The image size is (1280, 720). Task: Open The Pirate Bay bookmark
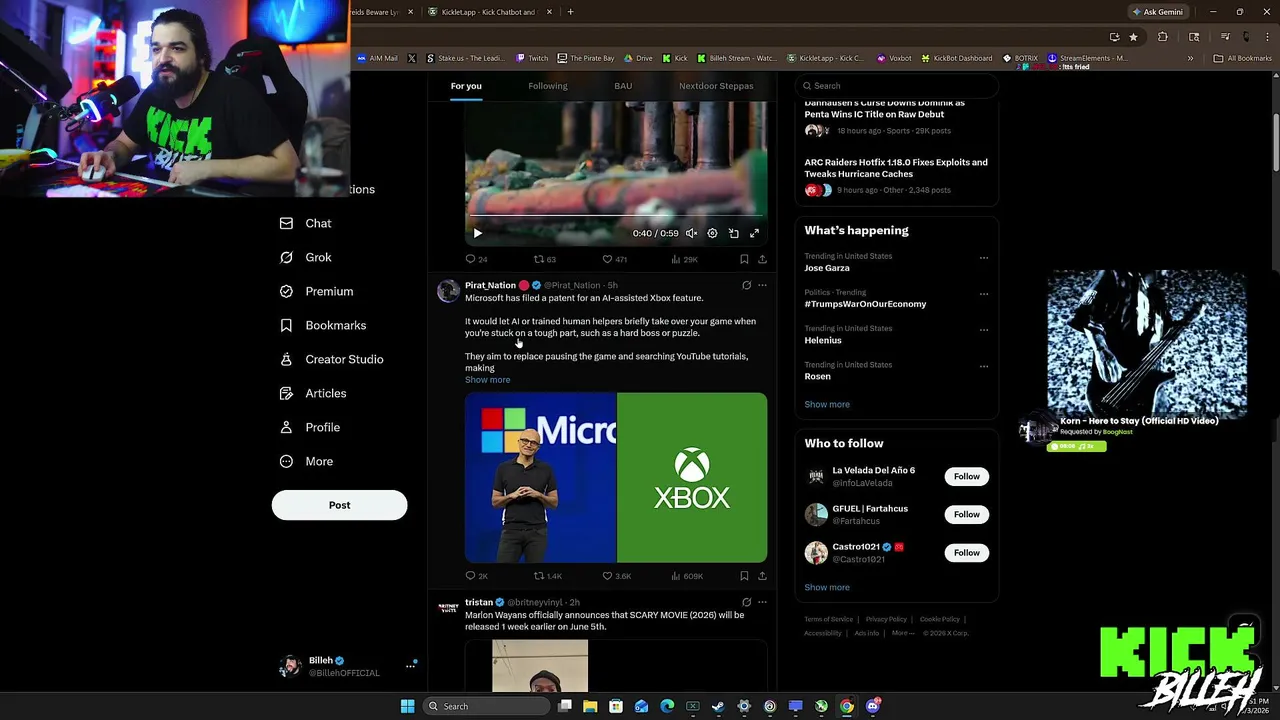coord(585,58)
